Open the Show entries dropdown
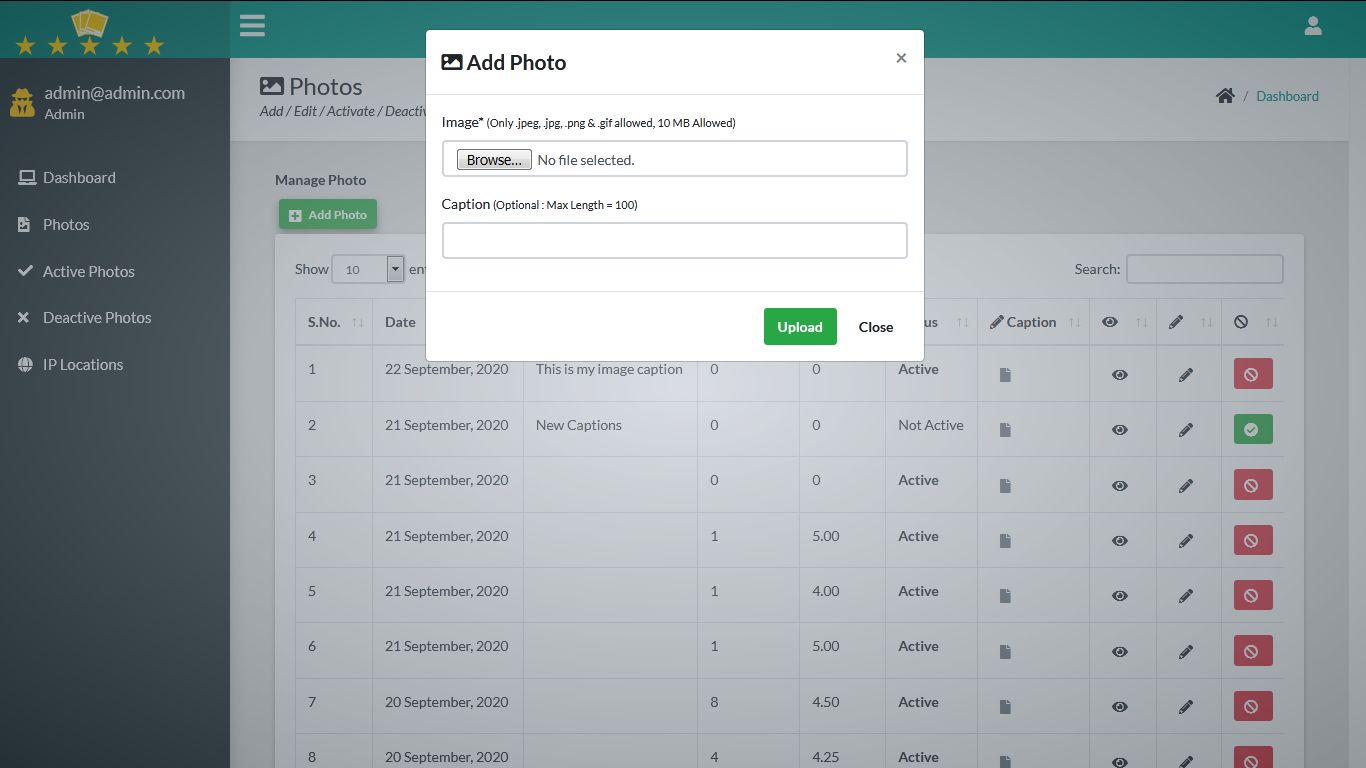Image resolution: width=1366 pixels, height=768 pixels. coord(368,268)
